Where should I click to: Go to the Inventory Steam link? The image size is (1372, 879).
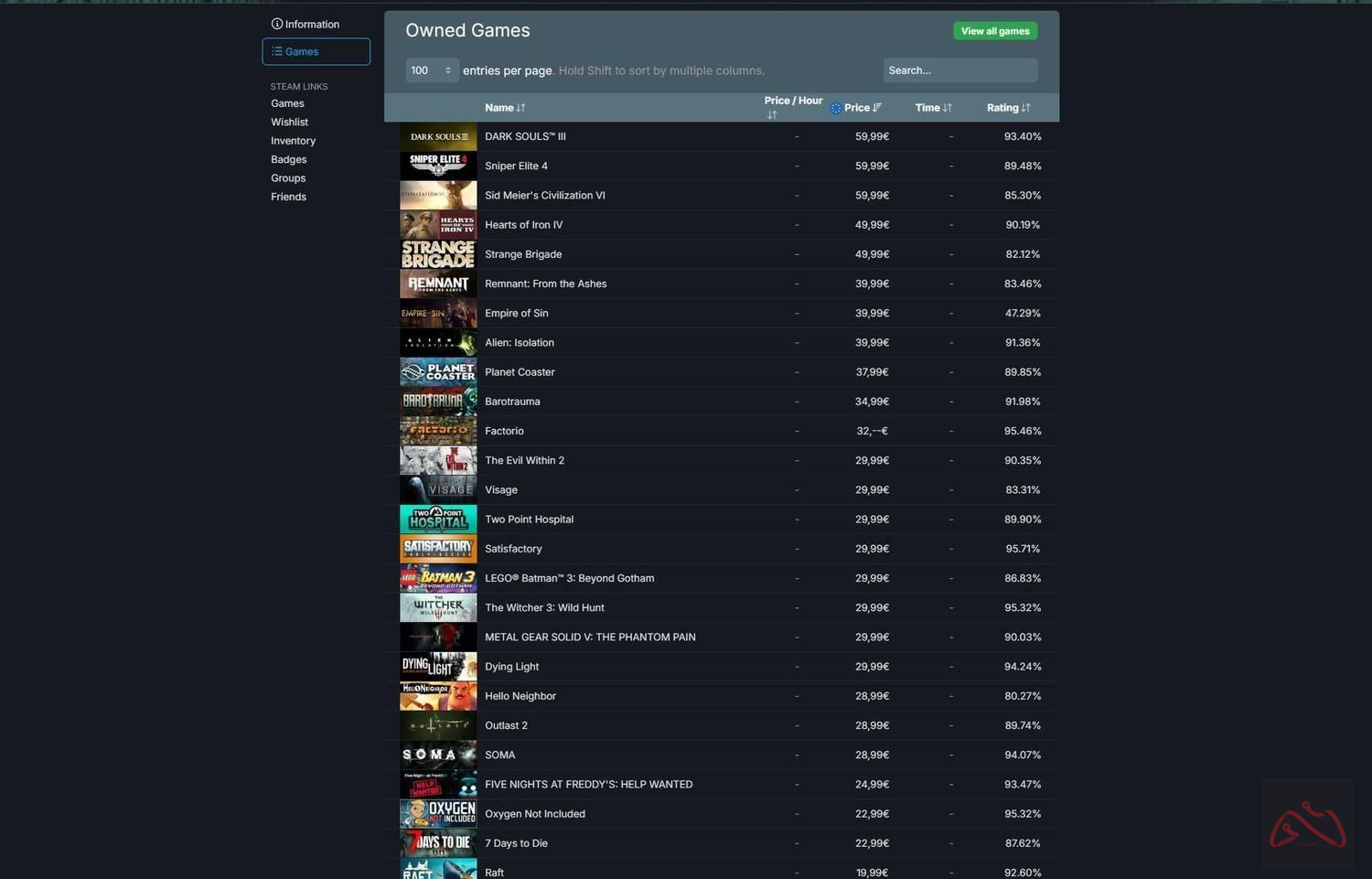click(x=293, y=141)
